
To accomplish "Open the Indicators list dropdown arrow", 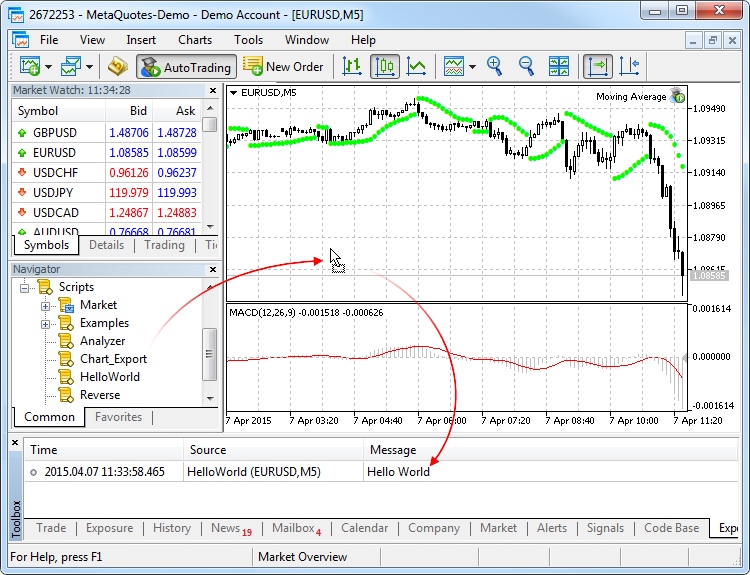I will [x=473, y=67].
